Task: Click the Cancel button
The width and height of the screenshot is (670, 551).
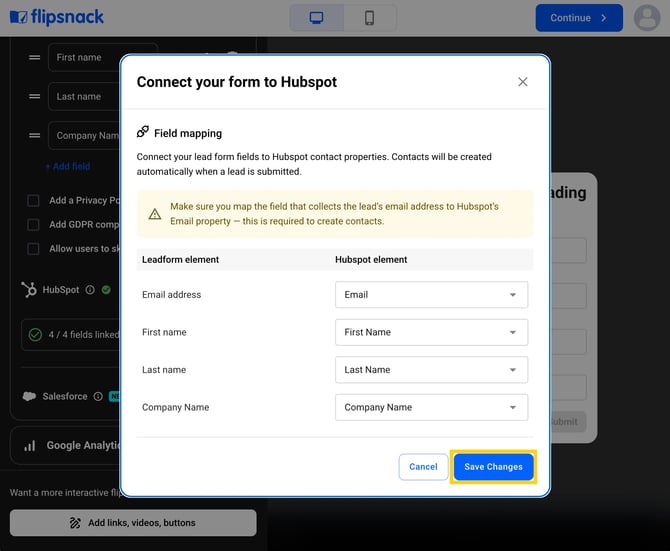Action: click(423, 467)
